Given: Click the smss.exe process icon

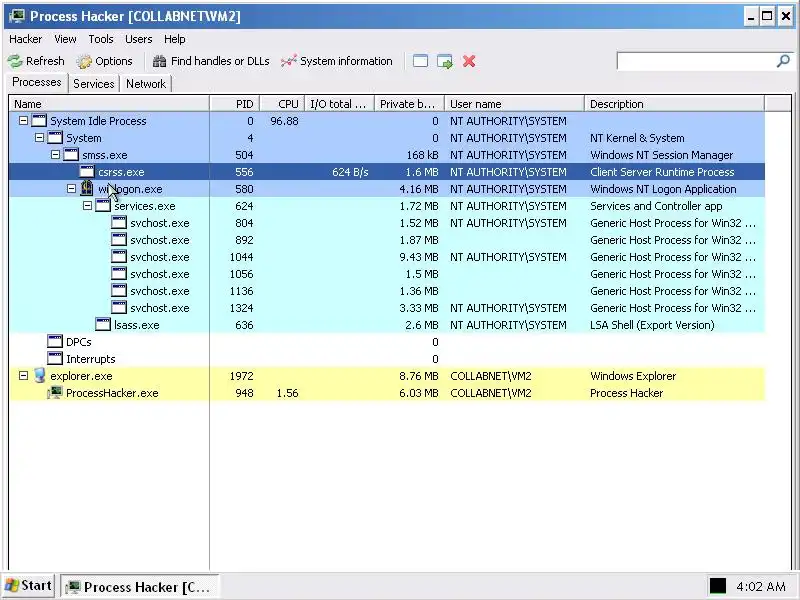Looking at the screenshot, I should [71, 155].
